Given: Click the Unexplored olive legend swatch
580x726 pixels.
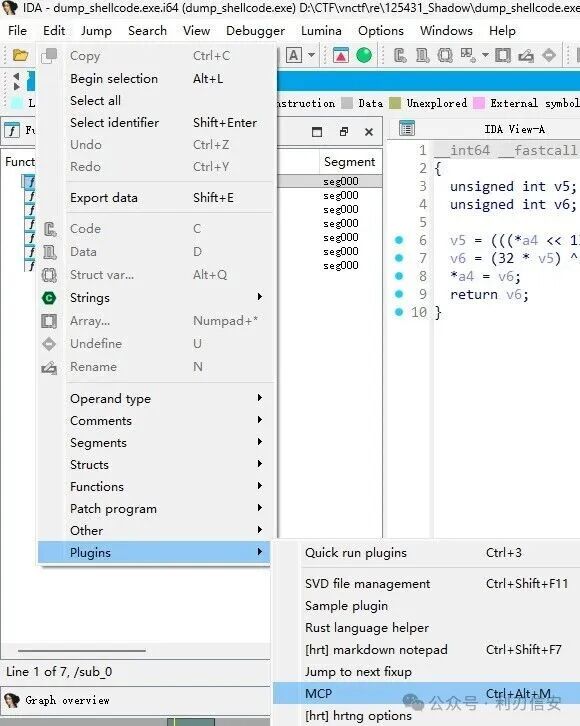Looking at the screenshot, I should point(395,103).
